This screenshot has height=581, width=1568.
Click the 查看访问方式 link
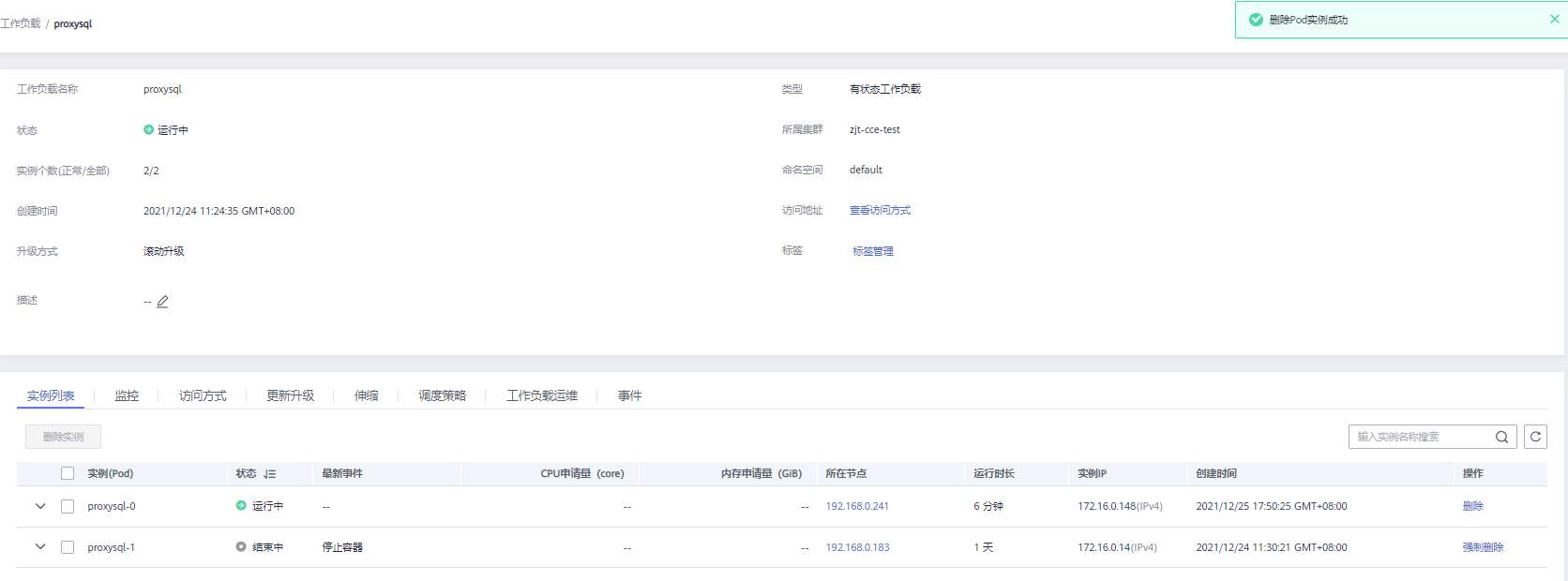click(x=880, y=211)
